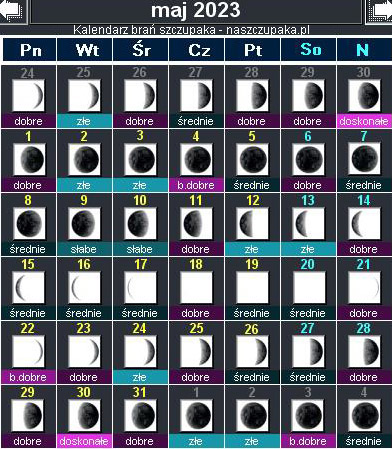Screen dimensions: 392x449
Task: Click the 'słabe' label for May 9
Action: (x=84, y=249)
